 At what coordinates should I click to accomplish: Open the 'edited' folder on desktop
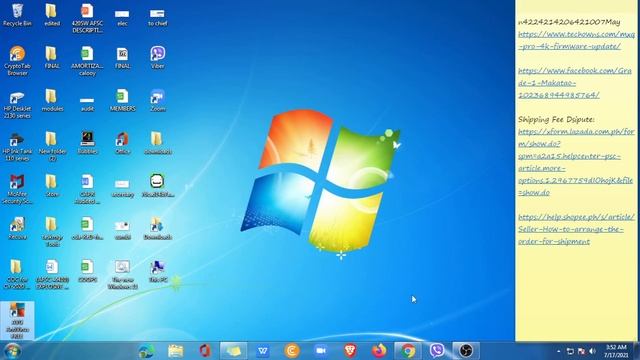pos(52,15)
